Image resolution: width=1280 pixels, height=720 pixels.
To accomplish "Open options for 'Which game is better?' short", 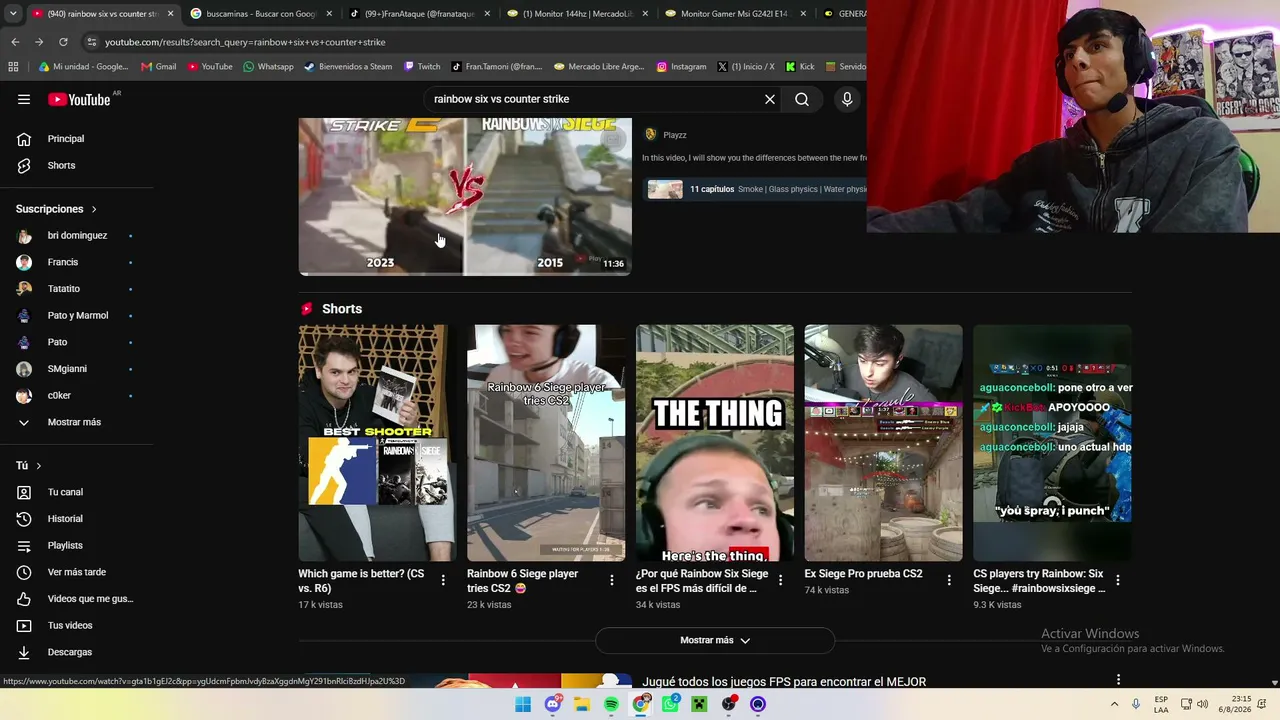I will [x=443, y=580].
